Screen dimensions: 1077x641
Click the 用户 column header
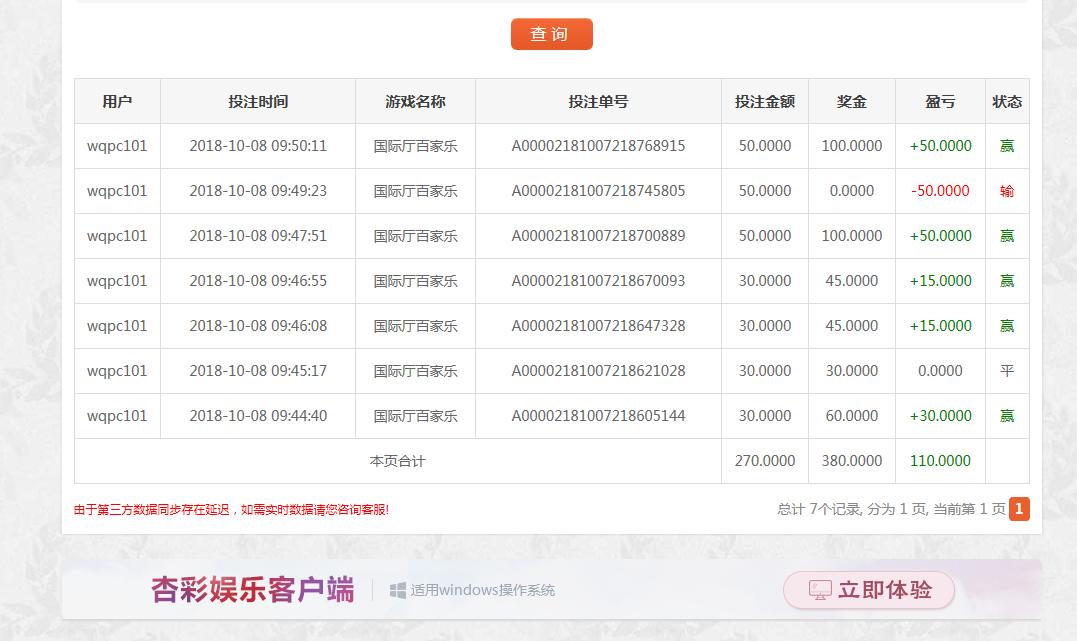tap(117, 102)
